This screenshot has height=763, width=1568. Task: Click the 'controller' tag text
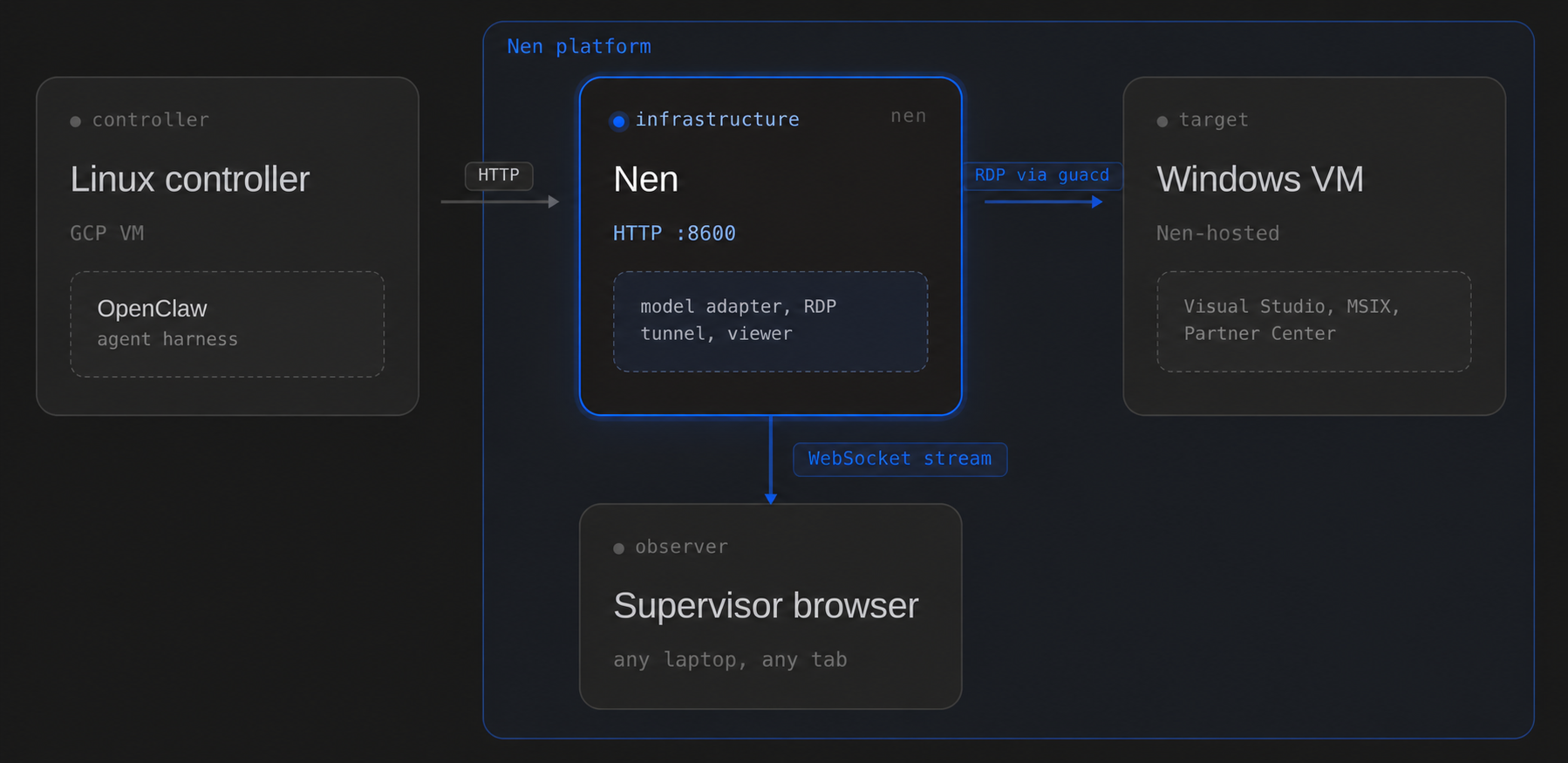(151, 120)
